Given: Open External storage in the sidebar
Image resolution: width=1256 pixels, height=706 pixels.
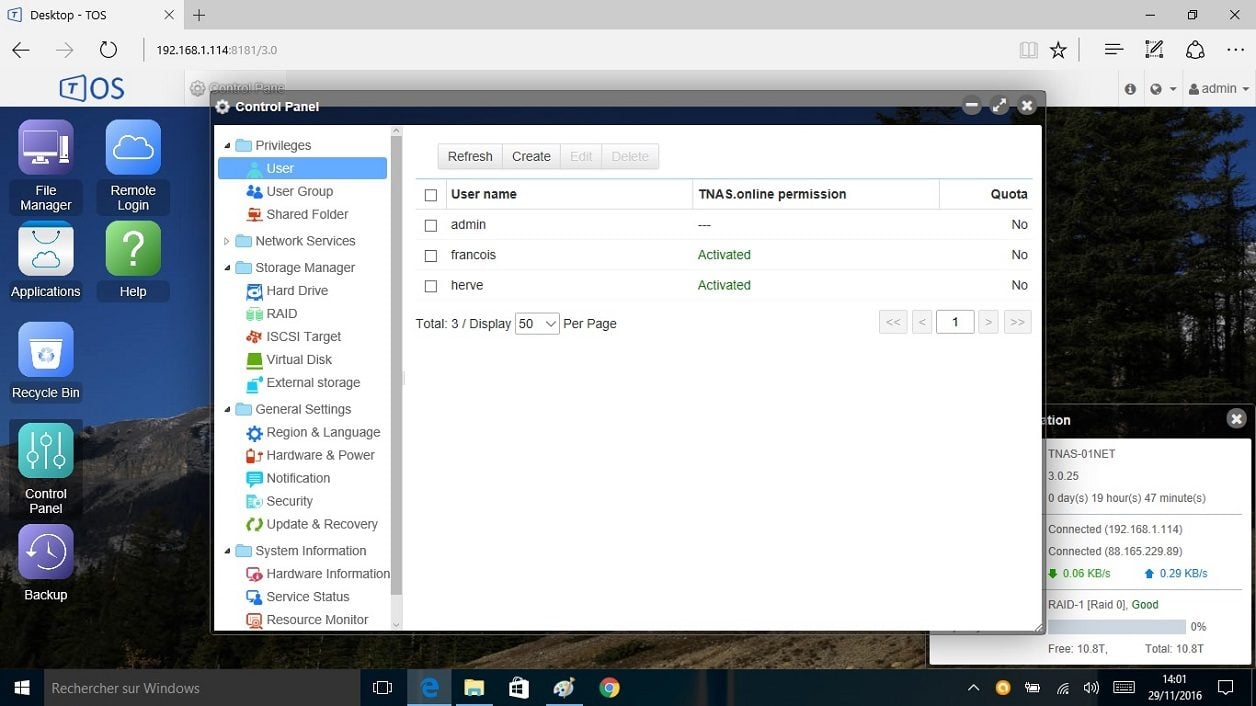Looking at the screenshot, I should [313, 382].
